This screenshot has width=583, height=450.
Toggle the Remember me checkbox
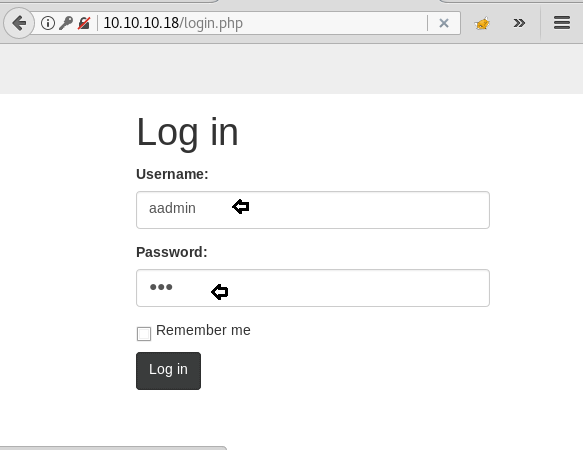[x=144, y=334]
